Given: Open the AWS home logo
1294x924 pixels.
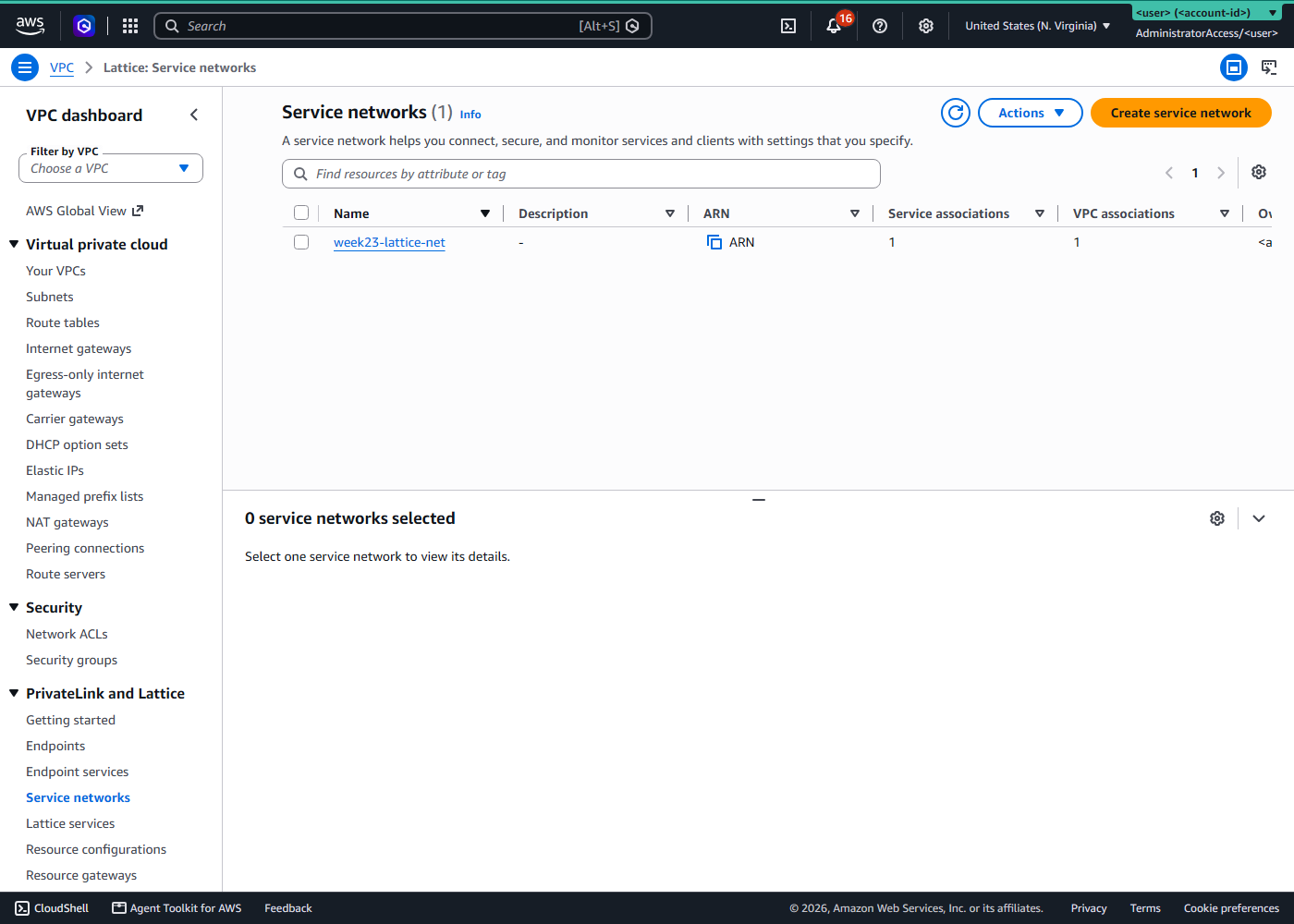Looking at the screenshot, I should [30, 26].
